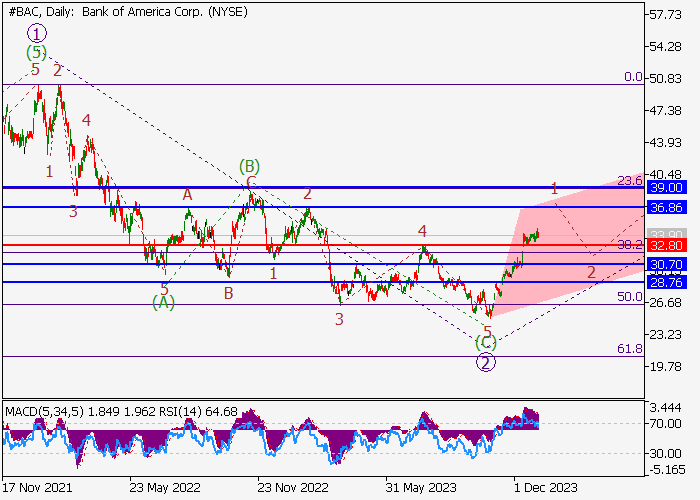Screen dimensions: 700x500
Task: Select the 23 May 2022 date label
Action: point(165,487)
